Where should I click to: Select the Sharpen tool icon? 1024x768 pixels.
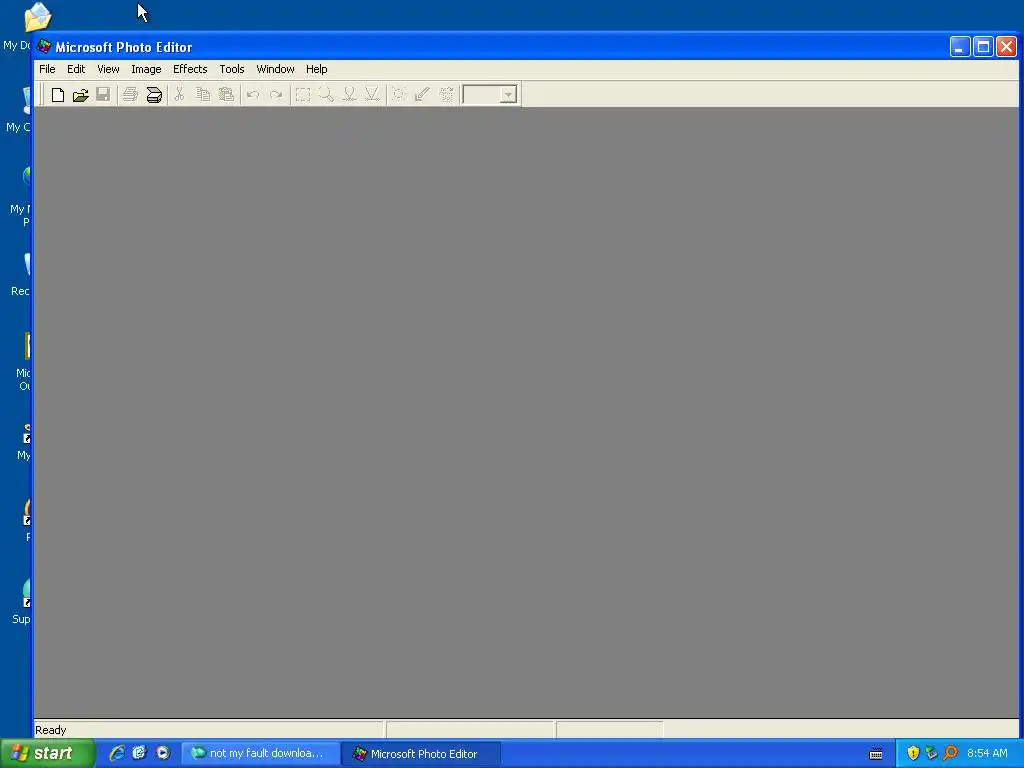pos(372,95)
